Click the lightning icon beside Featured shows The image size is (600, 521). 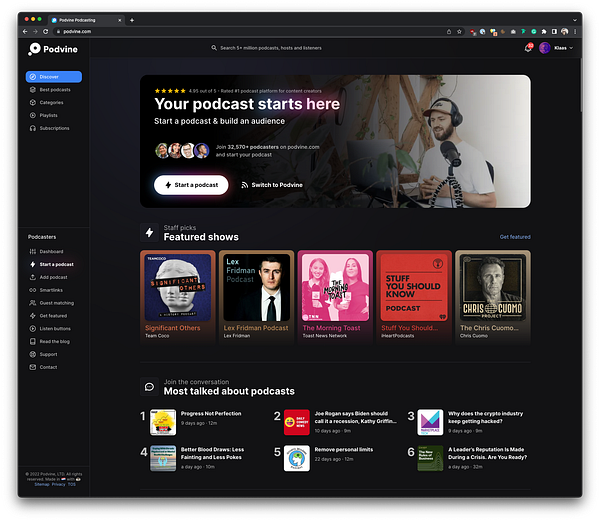(149, 232)
